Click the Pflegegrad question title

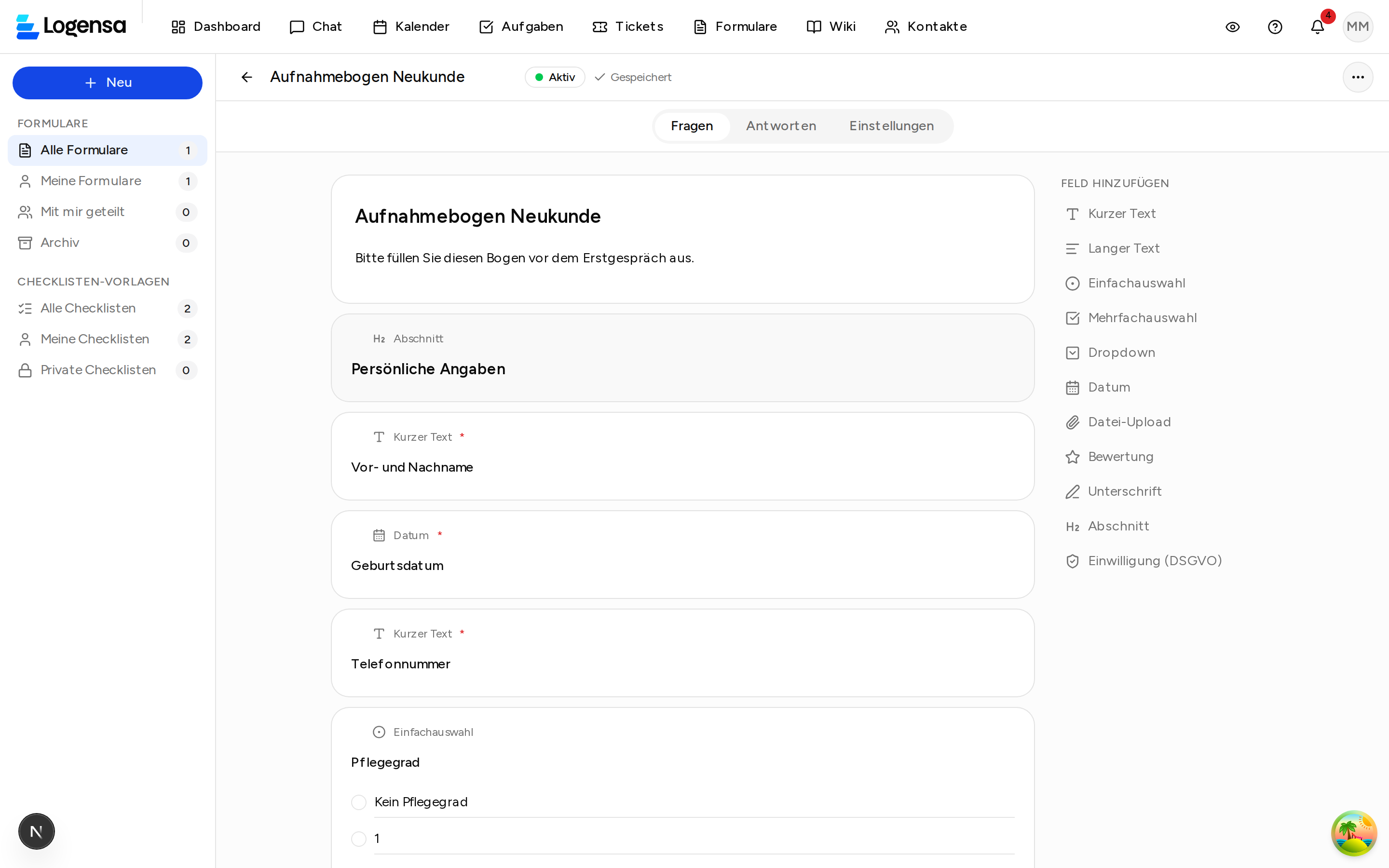385,762
